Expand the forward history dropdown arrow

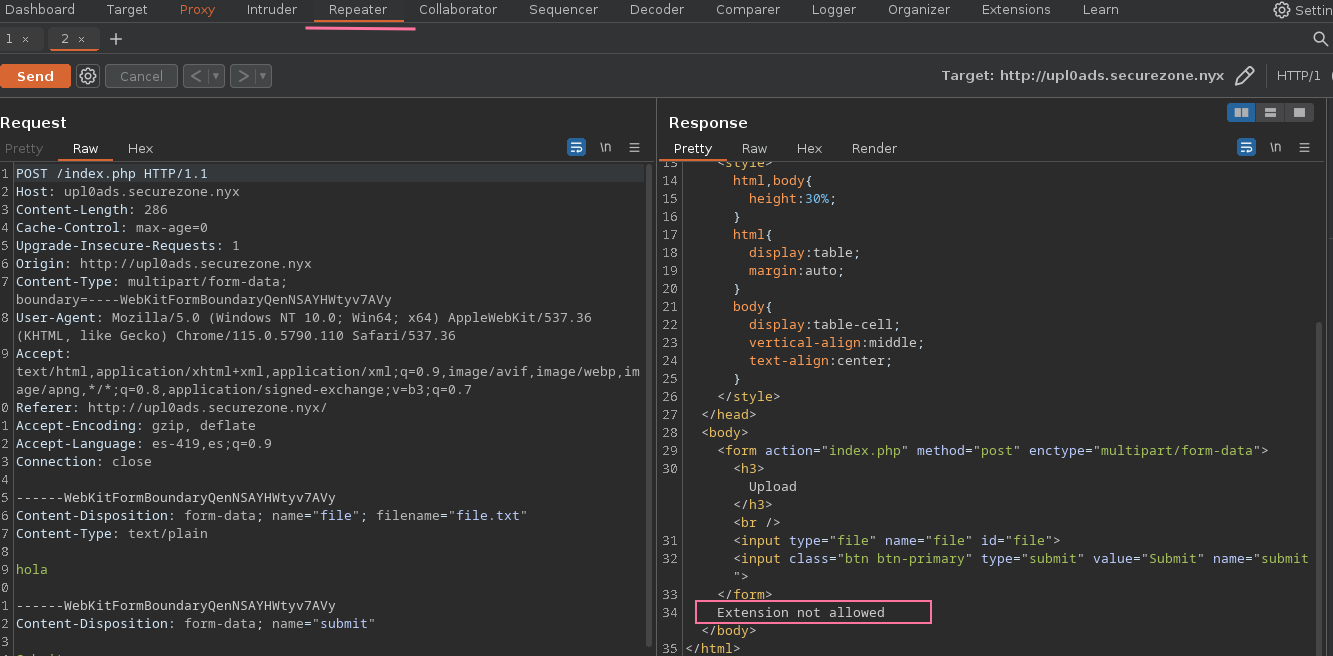point(263,76)
